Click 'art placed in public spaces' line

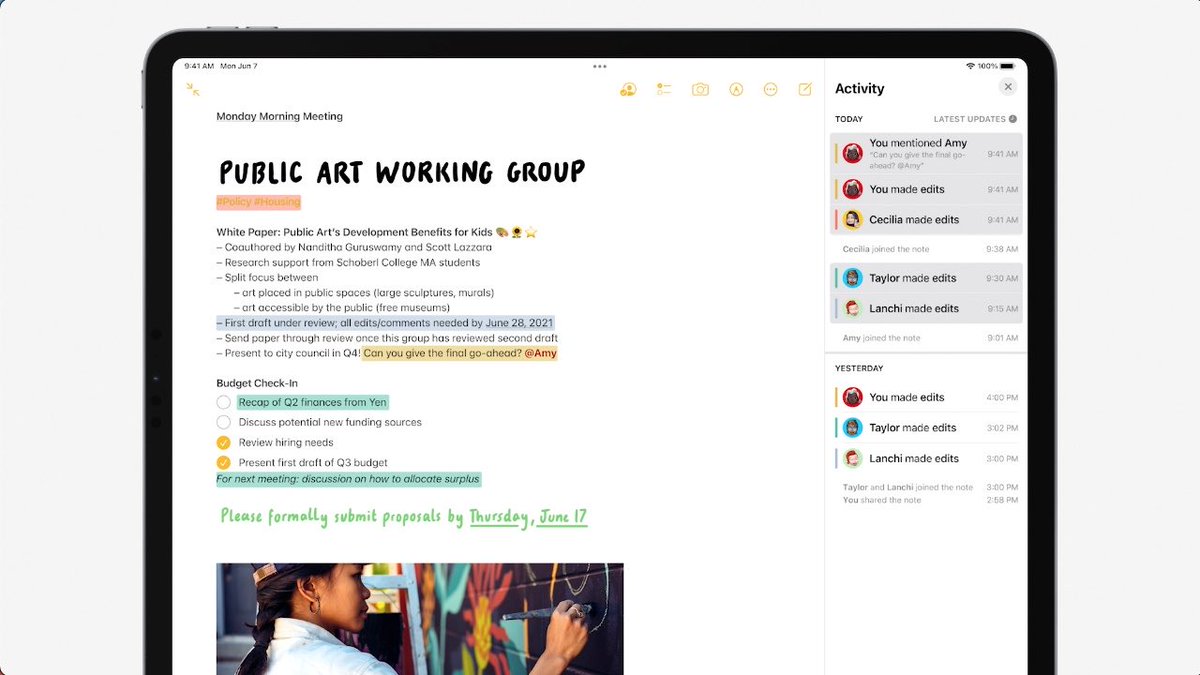(364, 293)
